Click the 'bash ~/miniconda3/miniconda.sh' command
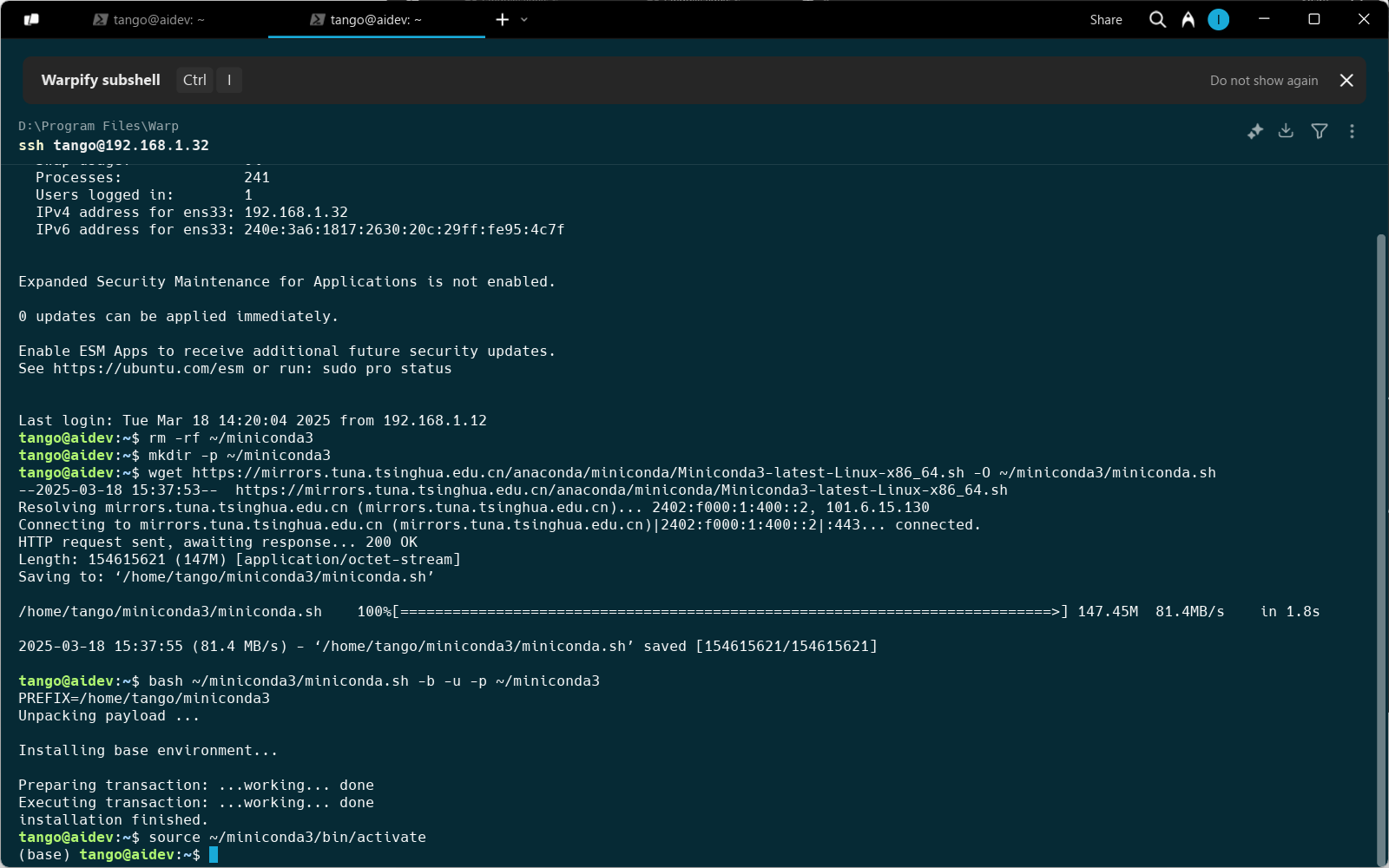Viewport: 1389px width, 868px height. tap(374, 681)
